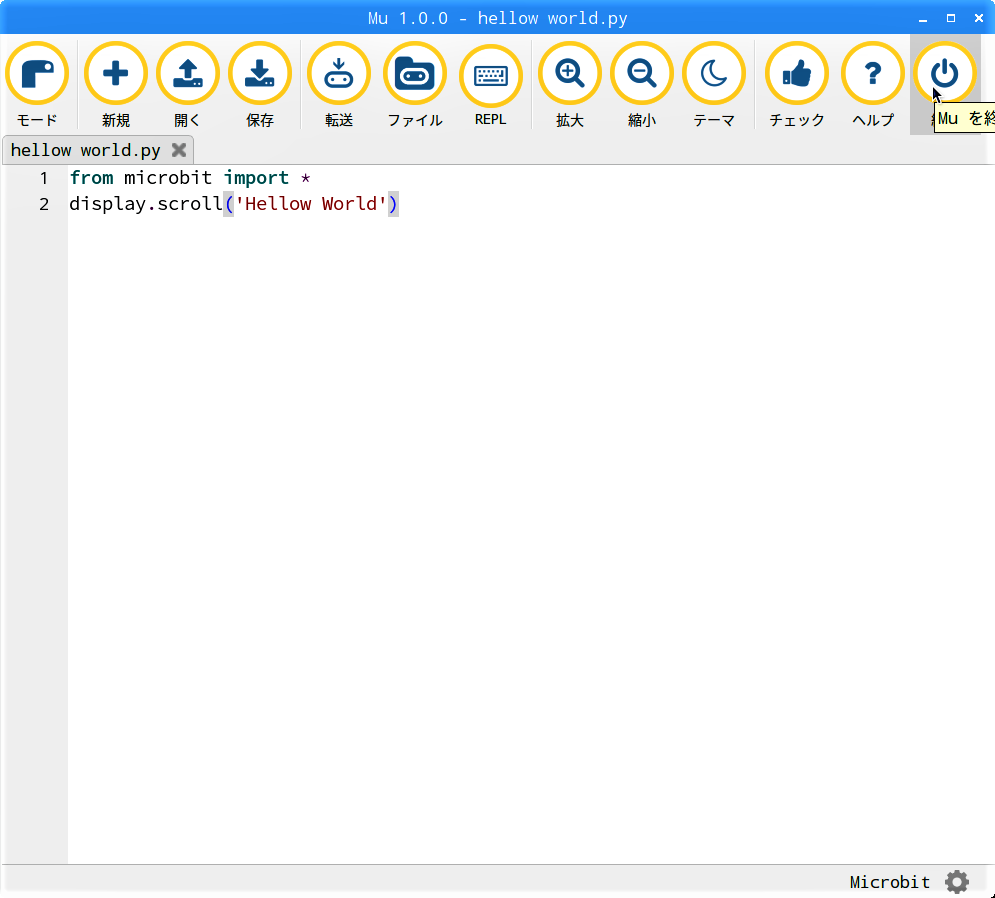The height and width of the screenshot is (898, 995).
Task: Flash code to micro:bit via 転送
Action: (x=339, y=75)
